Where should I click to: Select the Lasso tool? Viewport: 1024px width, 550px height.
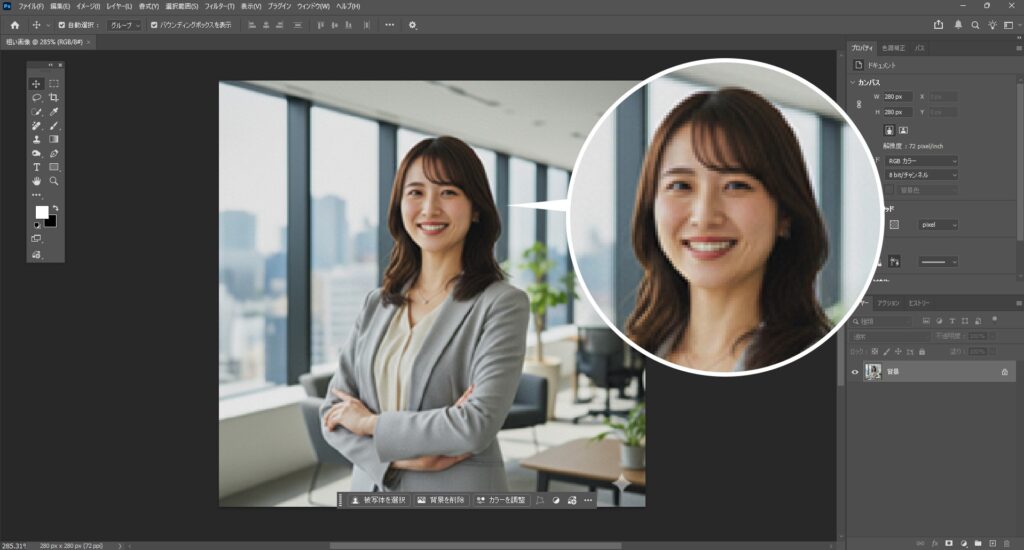(37, 98)
